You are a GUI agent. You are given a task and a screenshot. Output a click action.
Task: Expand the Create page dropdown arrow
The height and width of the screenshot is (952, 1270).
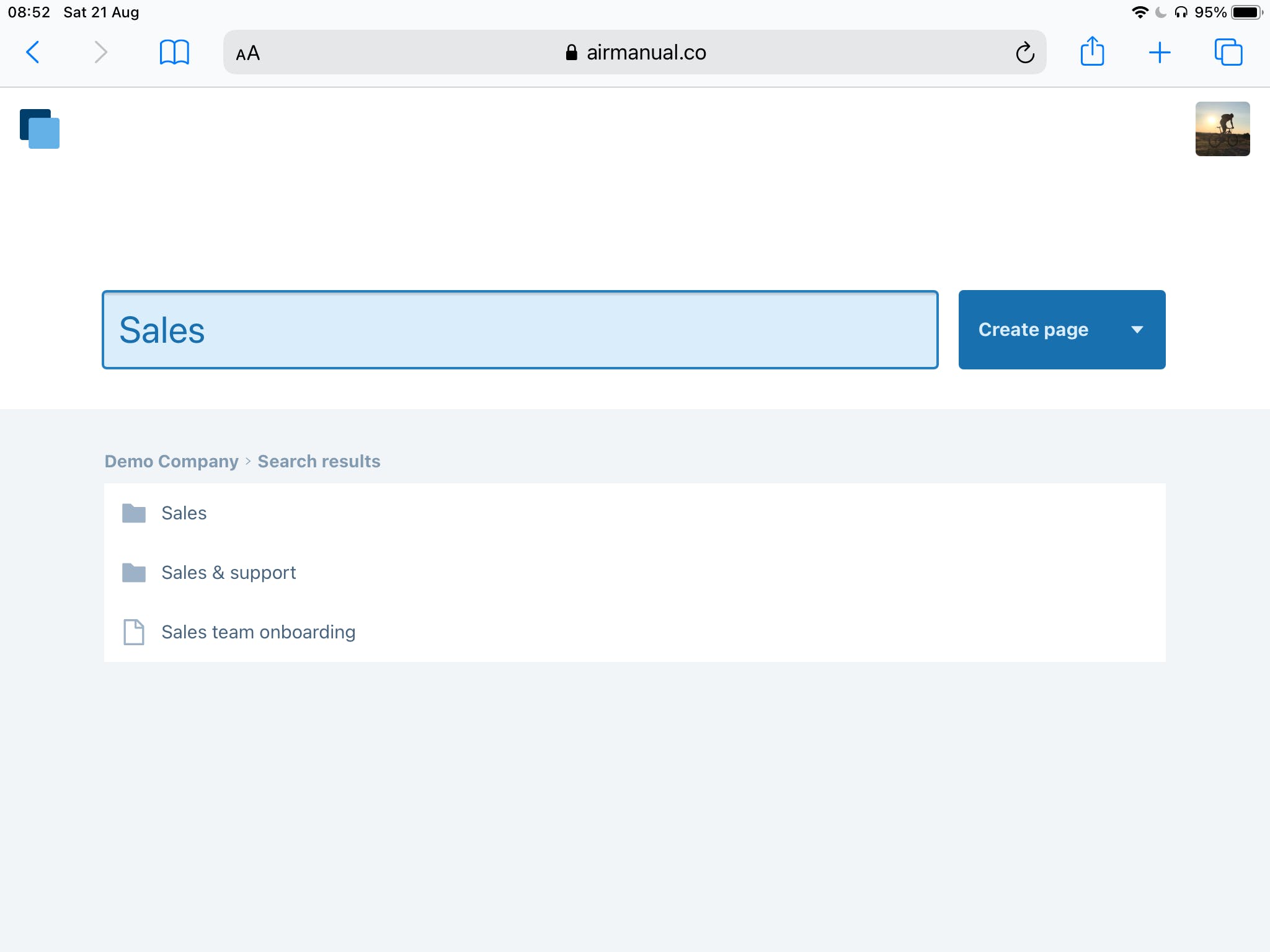[x=1137, y=330]
